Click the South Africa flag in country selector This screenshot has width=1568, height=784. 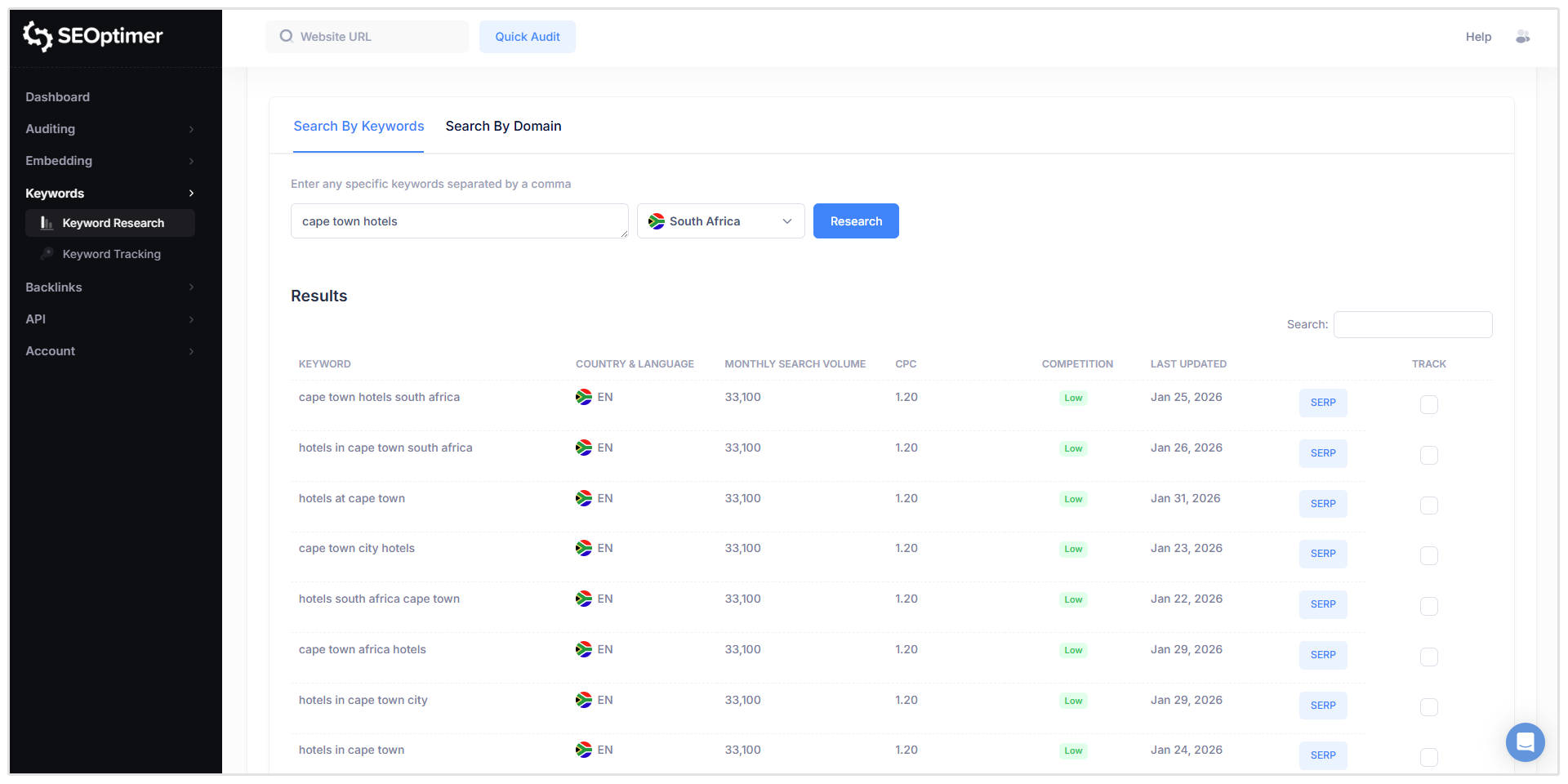point(656,221)
